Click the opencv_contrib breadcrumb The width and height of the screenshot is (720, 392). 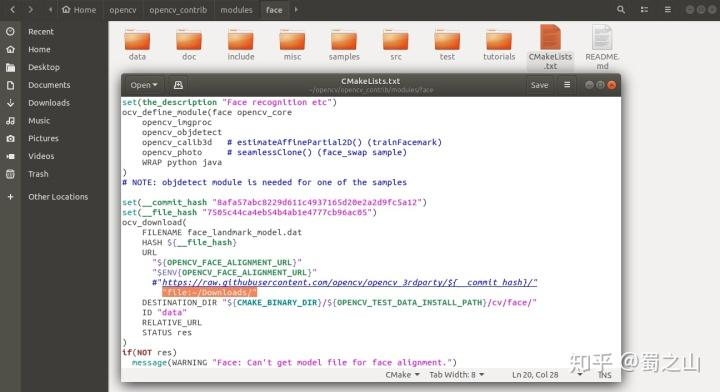[x=178, y=10]
